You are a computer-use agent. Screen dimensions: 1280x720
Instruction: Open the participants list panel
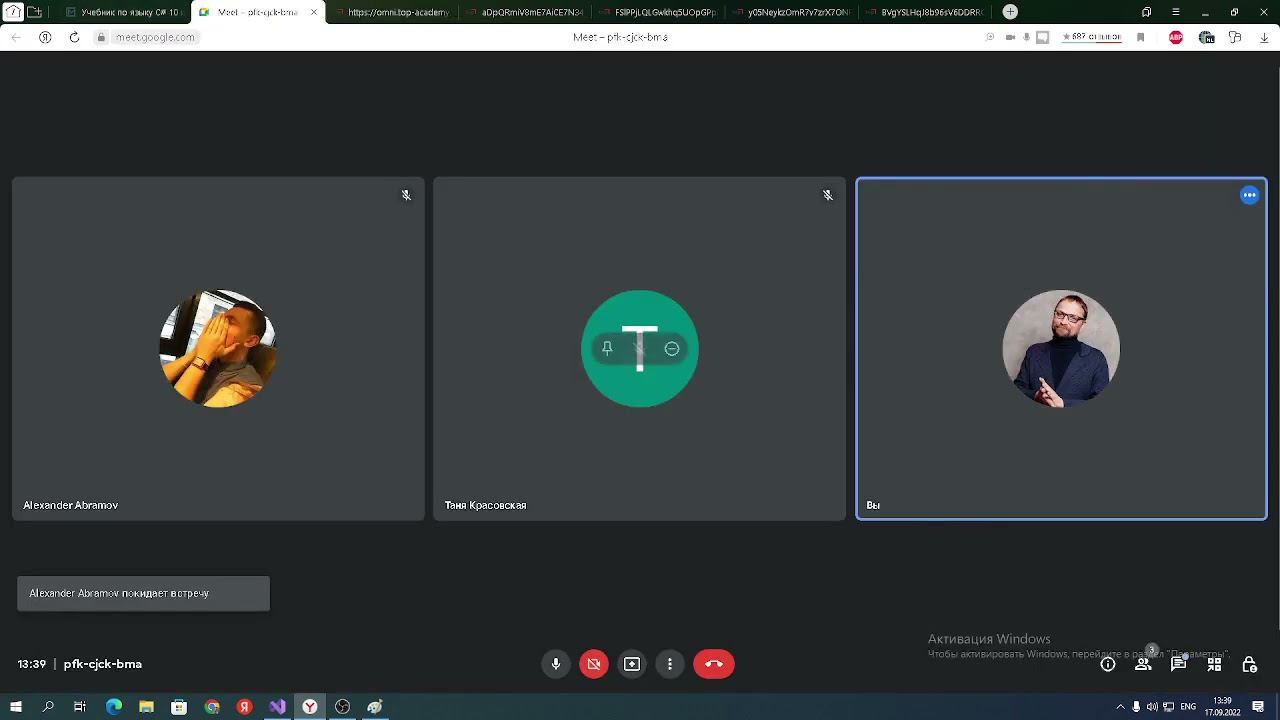pos(1143,664)
